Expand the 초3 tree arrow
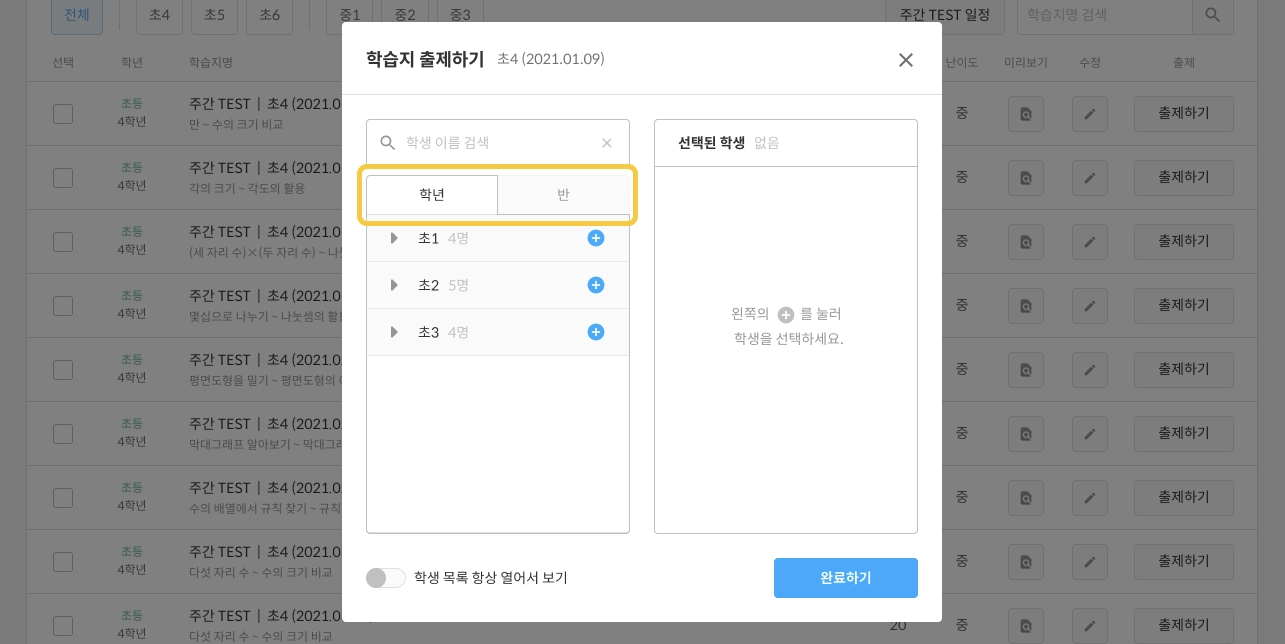The width and height of the screenshot is (1285, 644). (394, 331)
